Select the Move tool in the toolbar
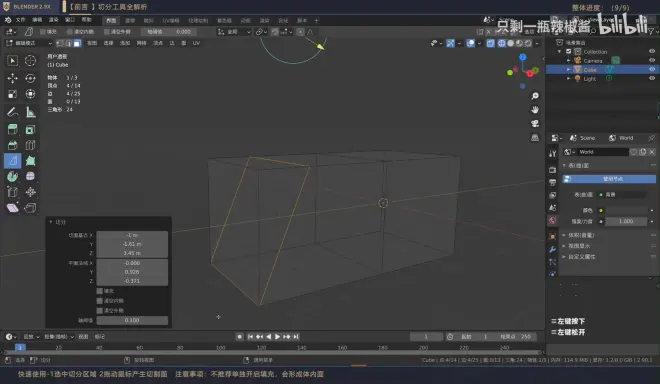Image resolution: width=660 pixels, height=384 pixels. click(12, 78)
